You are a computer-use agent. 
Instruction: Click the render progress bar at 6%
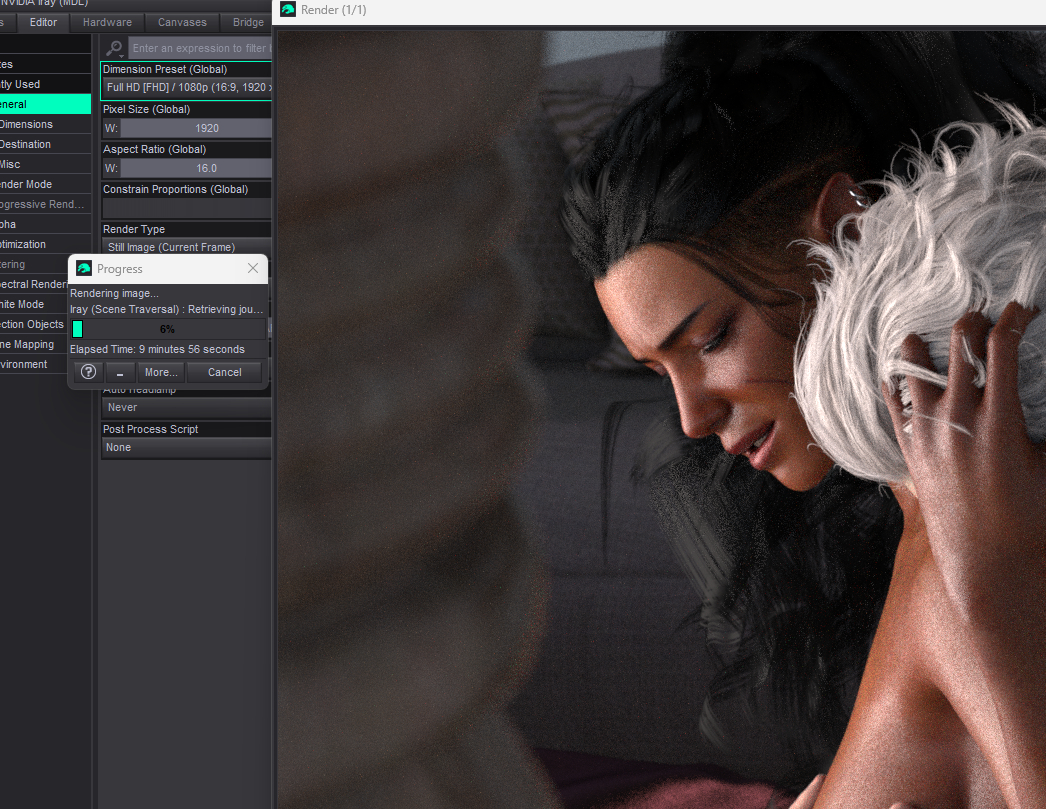tap(167, 329)
